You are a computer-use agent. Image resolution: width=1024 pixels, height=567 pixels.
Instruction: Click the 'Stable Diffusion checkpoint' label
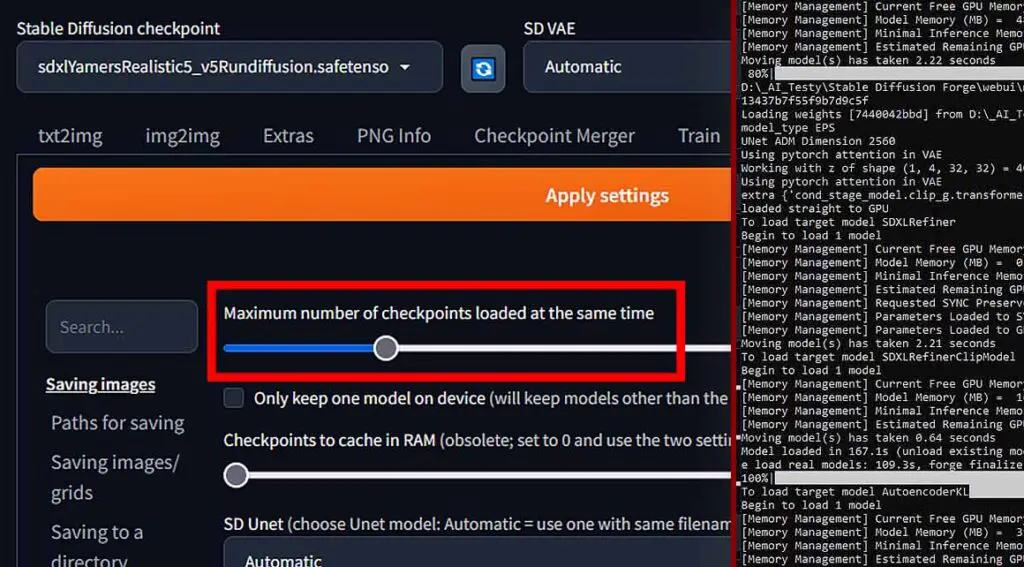point(118,29)
